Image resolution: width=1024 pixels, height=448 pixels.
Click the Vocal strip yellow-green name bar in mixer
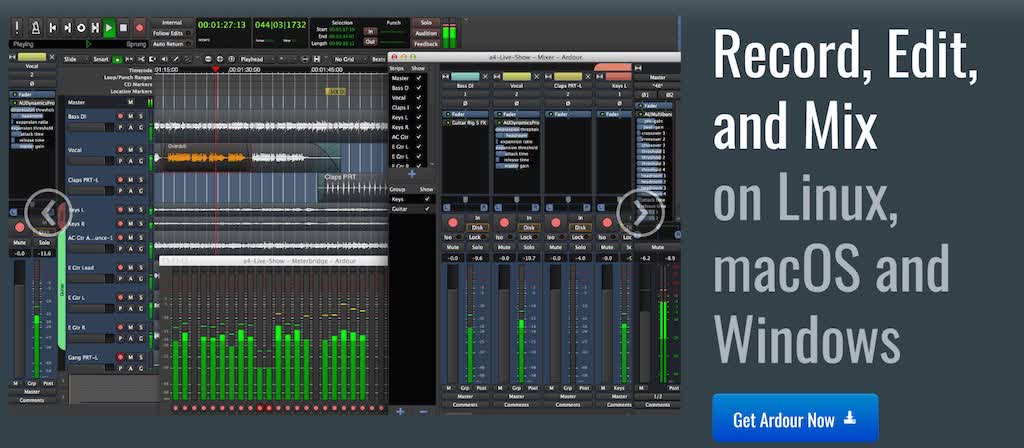tap(517, 76)
